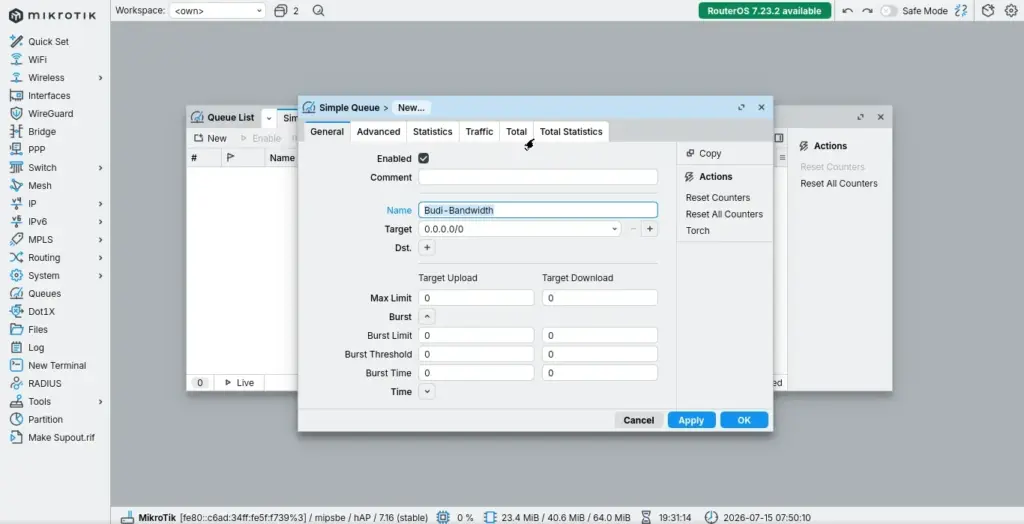The height and width of the screenshot is (524, 1024).
Task: Open the Workspace dropdown
Action: [x=217, y=10]
